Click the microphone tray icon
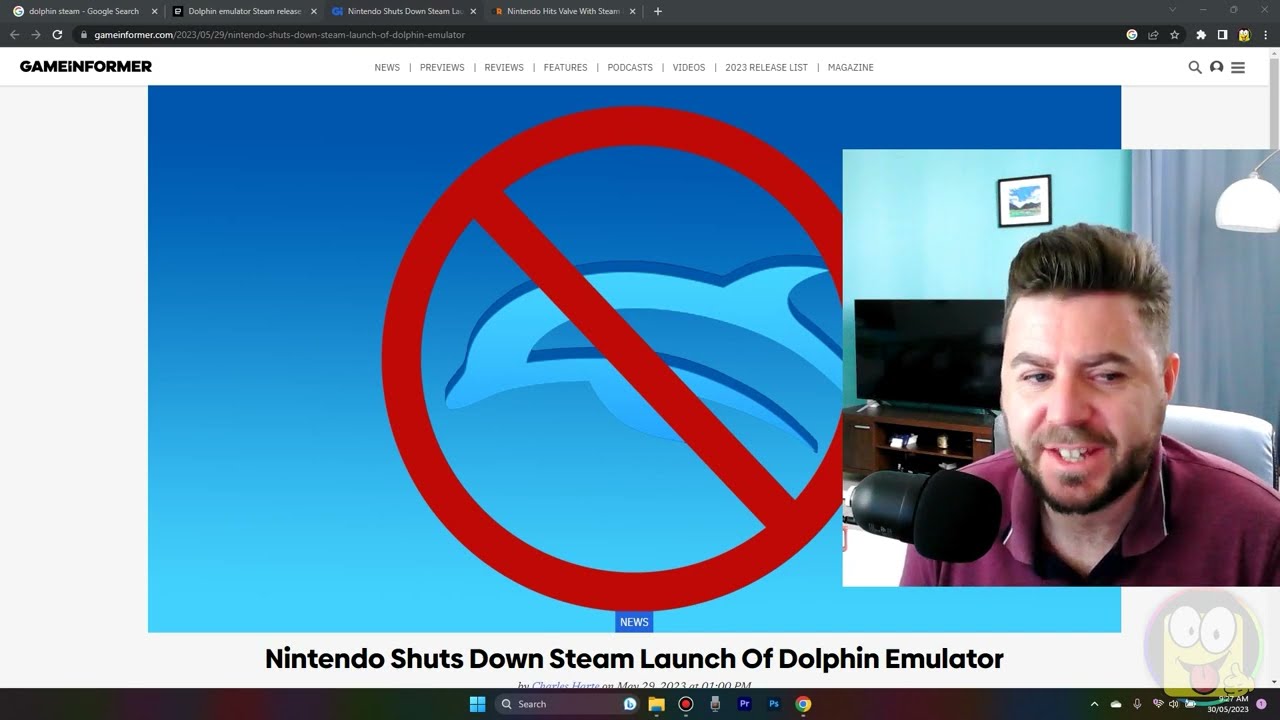Image resolution: width=1280 pixels, height=720 pixels. pos(1137,704)
